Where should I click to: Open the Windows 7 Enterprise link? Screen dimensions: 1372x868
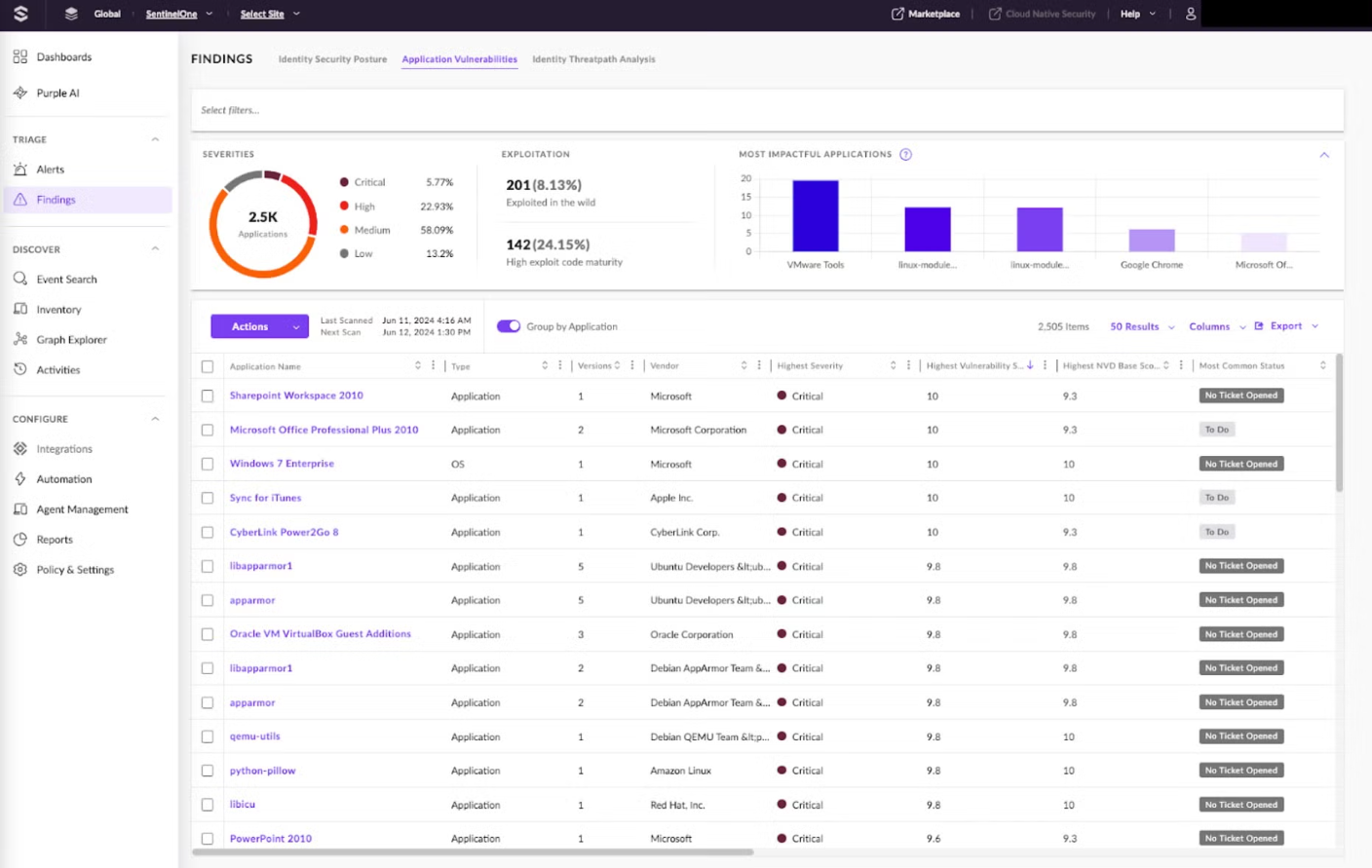point(282,464)
